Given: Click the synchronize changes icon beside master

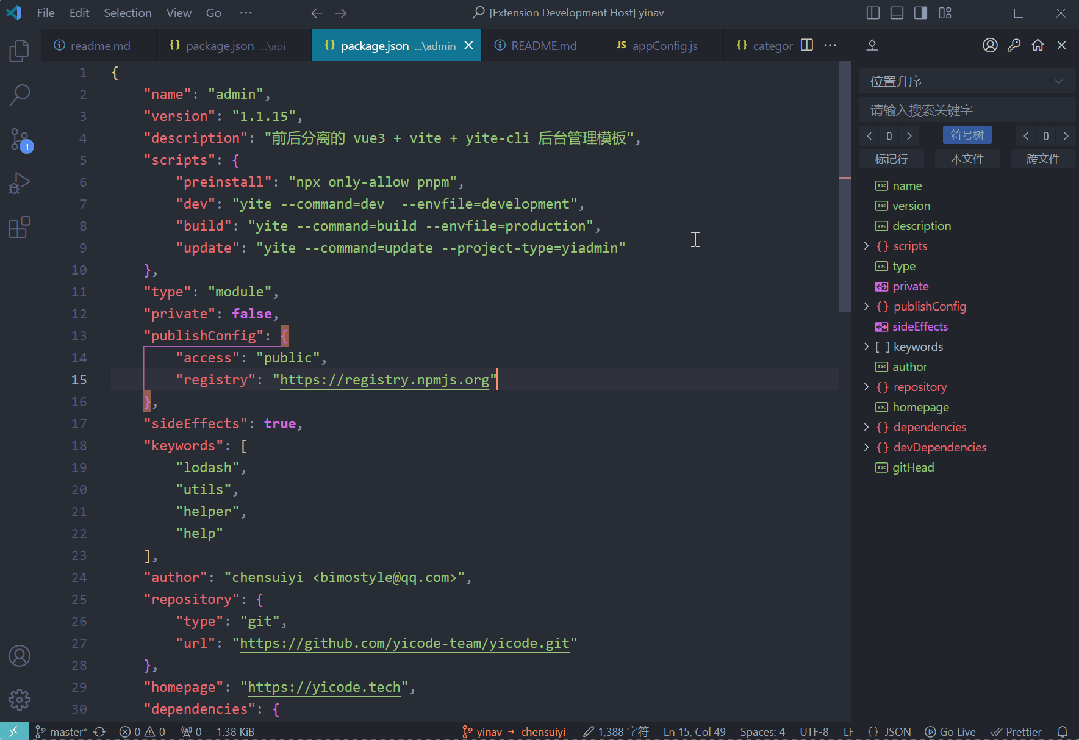Looking at the screenshot, I should point(100,732).
